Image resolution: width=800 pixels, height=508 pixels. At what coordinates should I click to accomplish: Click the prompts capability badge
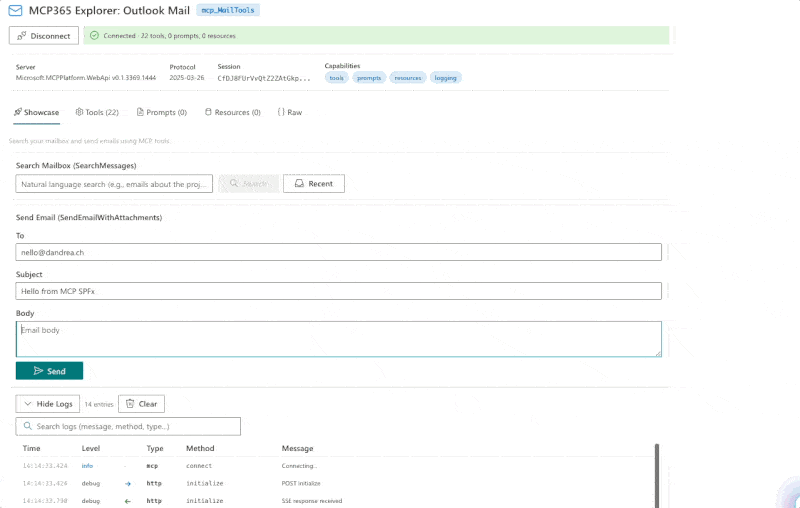coord(369,78)
